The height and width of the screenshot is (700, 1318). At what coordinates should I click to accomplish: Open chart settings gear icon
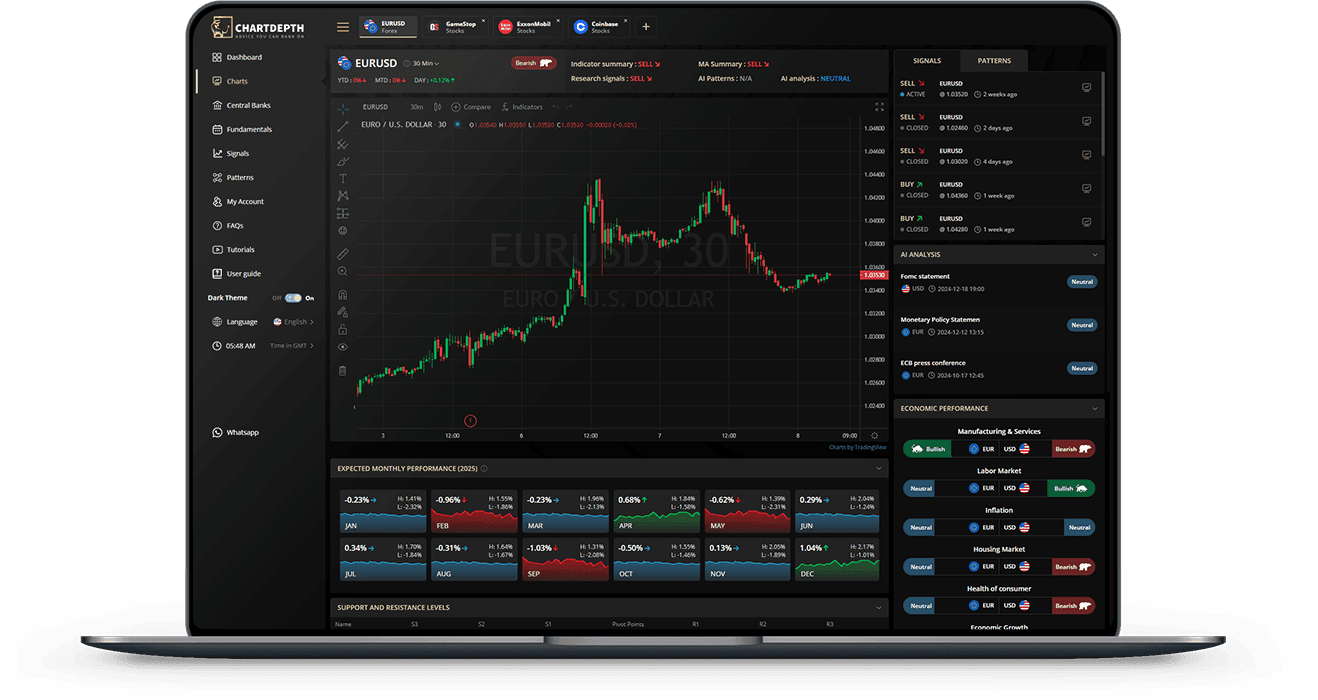pyautogui.click(x=875, y=435)
